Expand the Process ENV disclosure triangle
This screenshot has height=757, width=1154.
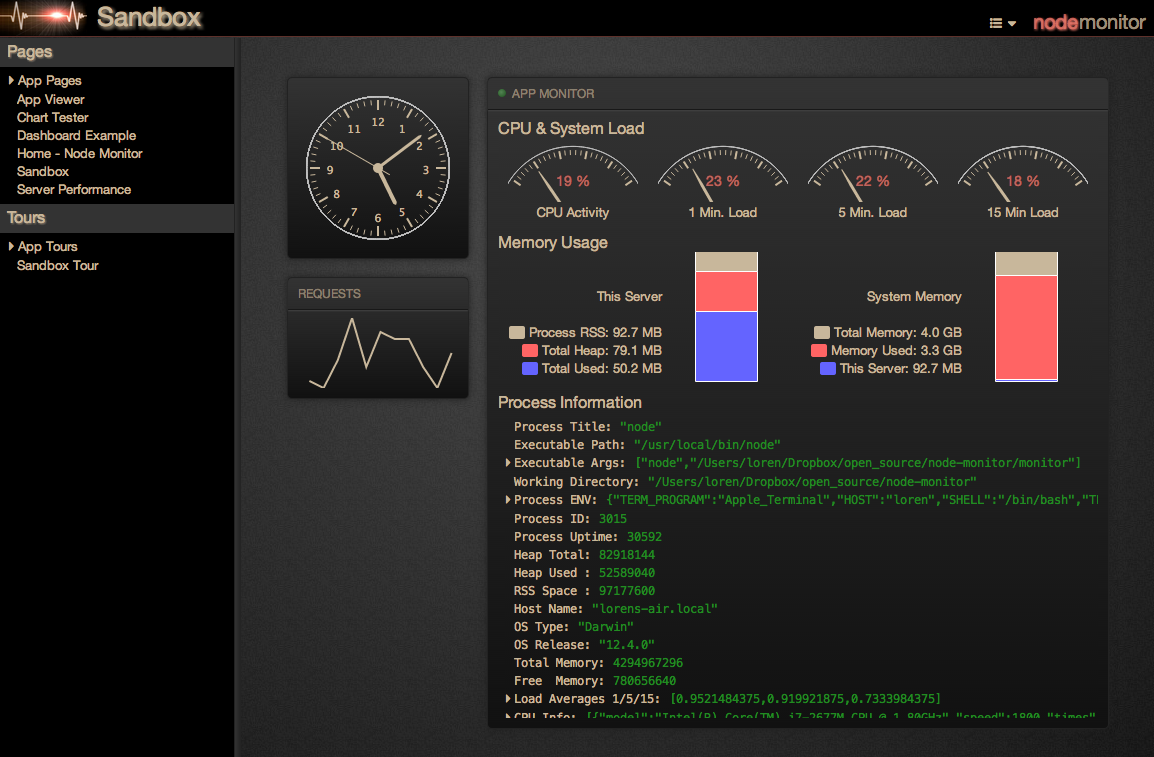(x=508, y=500)
